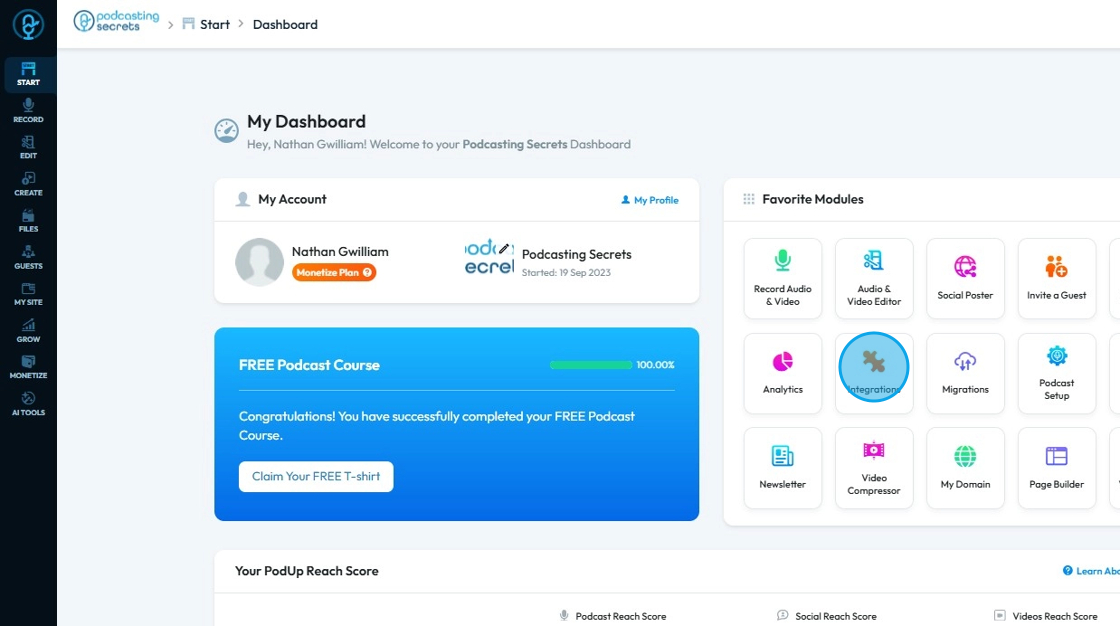This screenshot has height=626, width=1120.
Task: Open the Social Poster module
Action: click(x=966, y=278)
